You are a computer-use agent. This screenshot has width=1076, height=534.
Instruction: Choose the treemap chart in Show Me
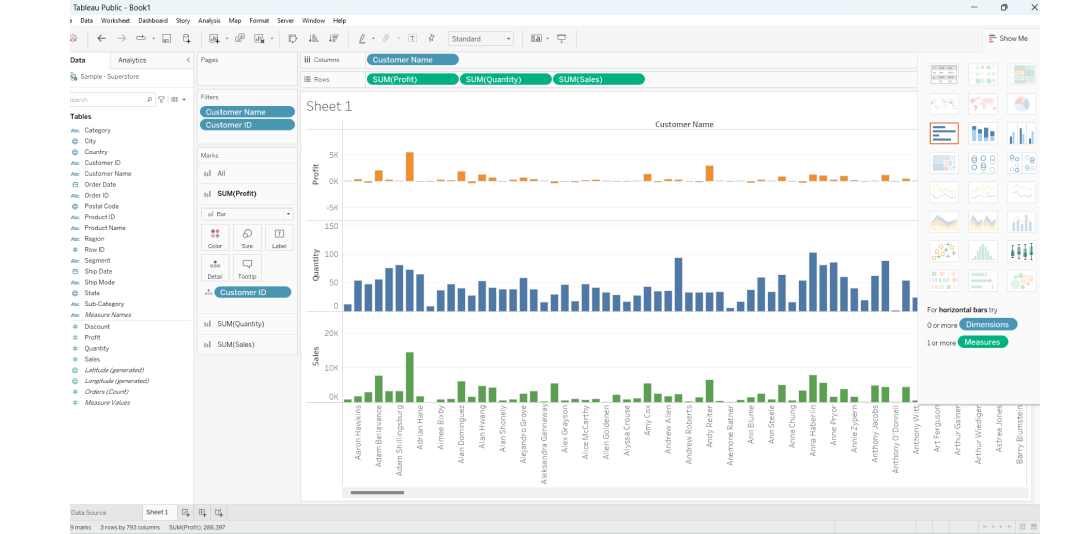tap(944, 163)
